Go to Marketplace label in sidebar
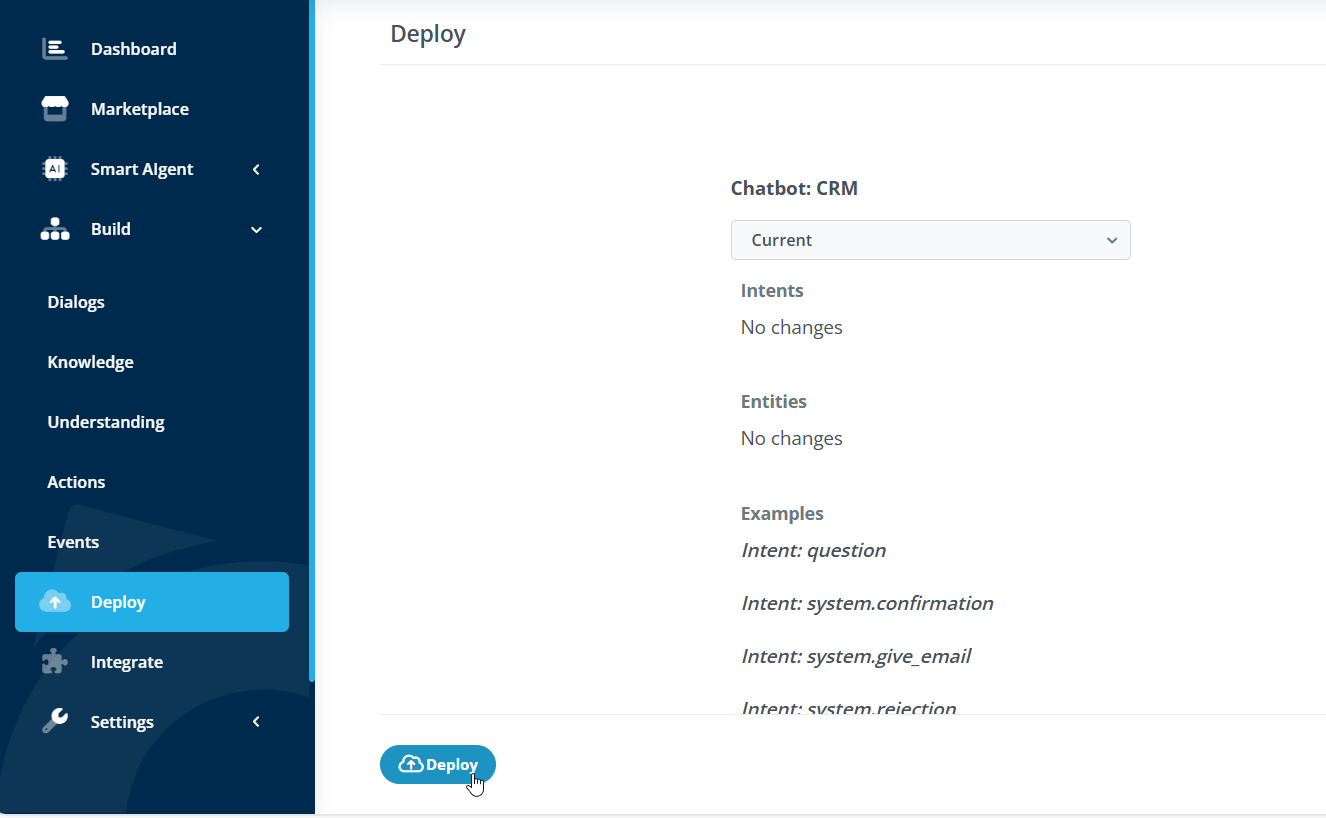The width and height of the screenshot is (1326, 818). 139,109
